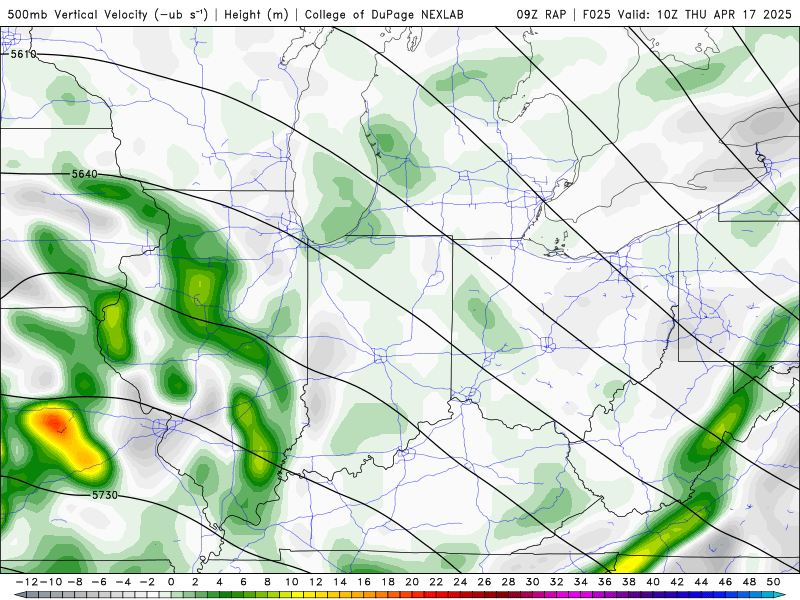800x600 pixels.
Task: Click the 'Height (m)' header label
Action: (257, 15)
